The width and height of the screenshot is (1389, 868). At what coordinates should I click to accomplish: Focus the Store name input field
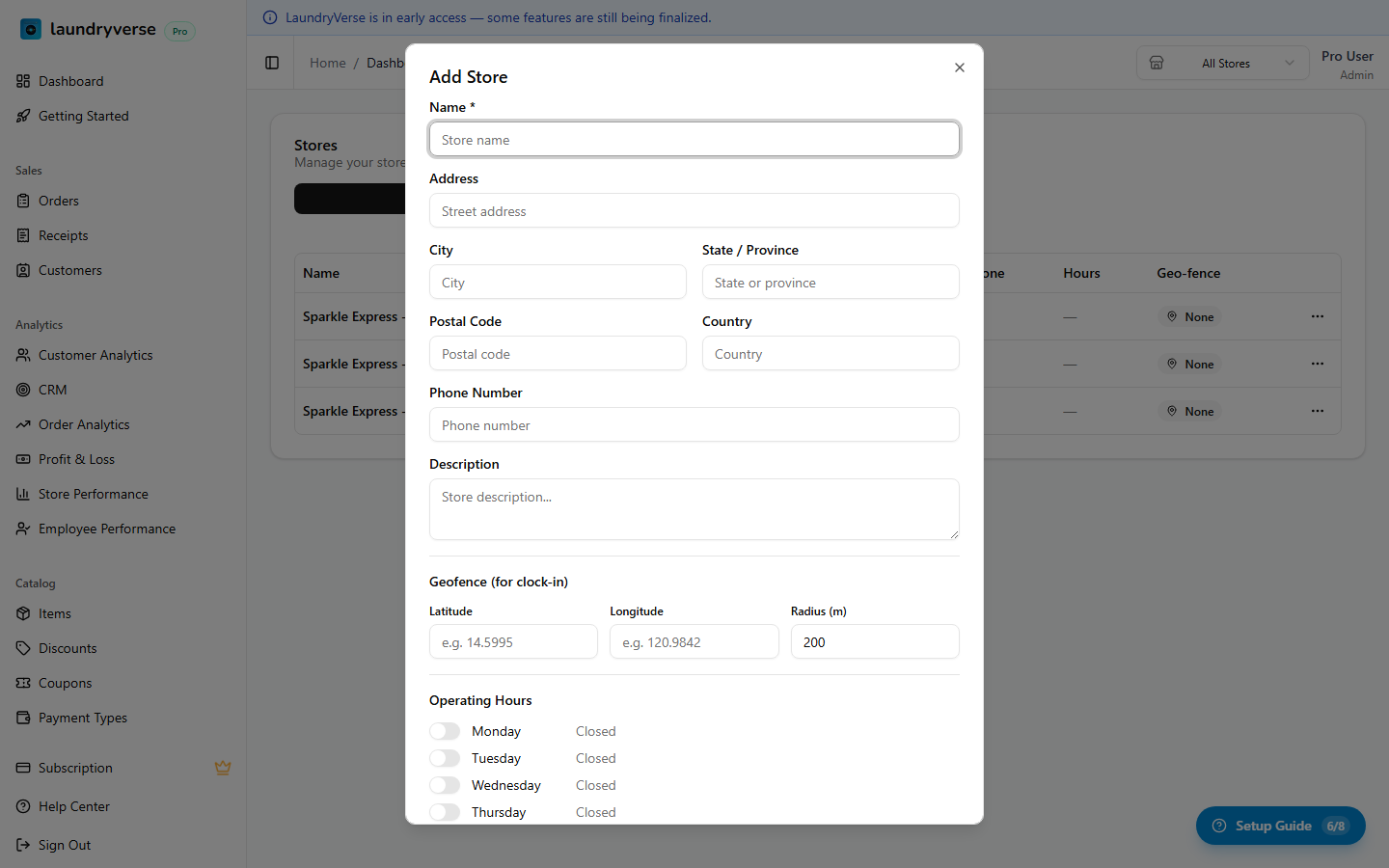tap(694, 140)
